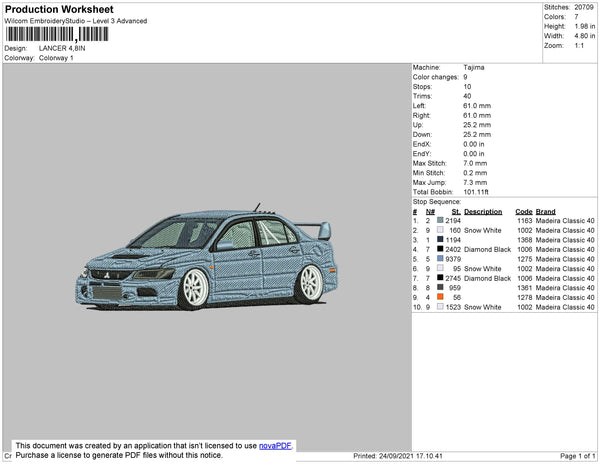Click the dark blue swatch for stop 3 (1194 stitches)
This screenshot has width=600, height=464.
click(x=440, y=239)
